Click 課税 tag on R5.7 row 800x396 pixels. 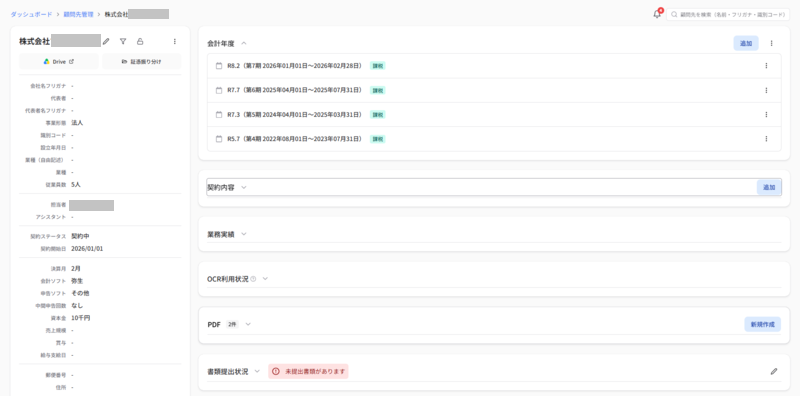pyautogui.click(x=378, y=139)
